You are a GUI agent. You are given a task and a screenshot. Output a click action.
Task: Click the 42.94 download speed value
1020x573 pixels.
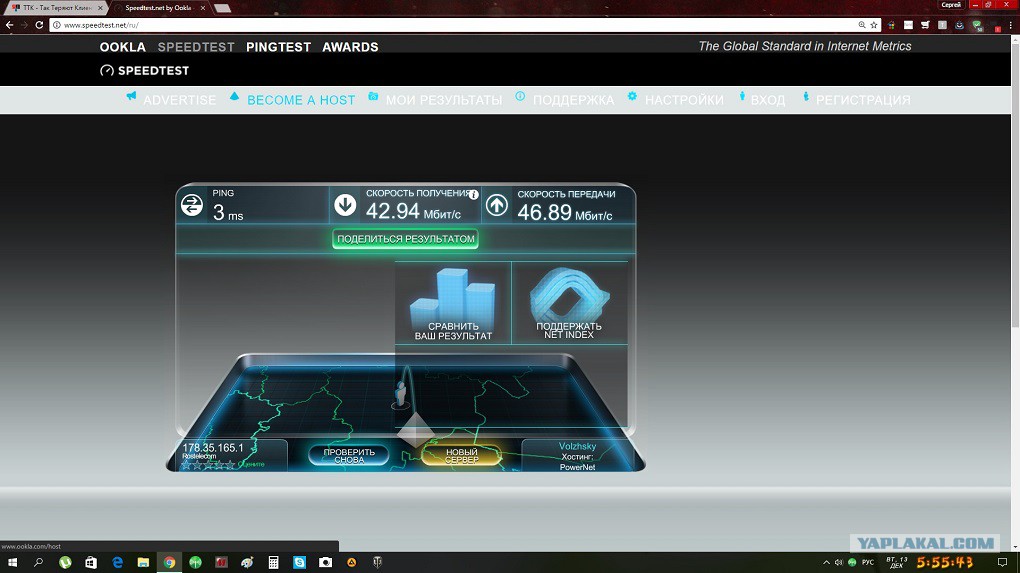393,211
